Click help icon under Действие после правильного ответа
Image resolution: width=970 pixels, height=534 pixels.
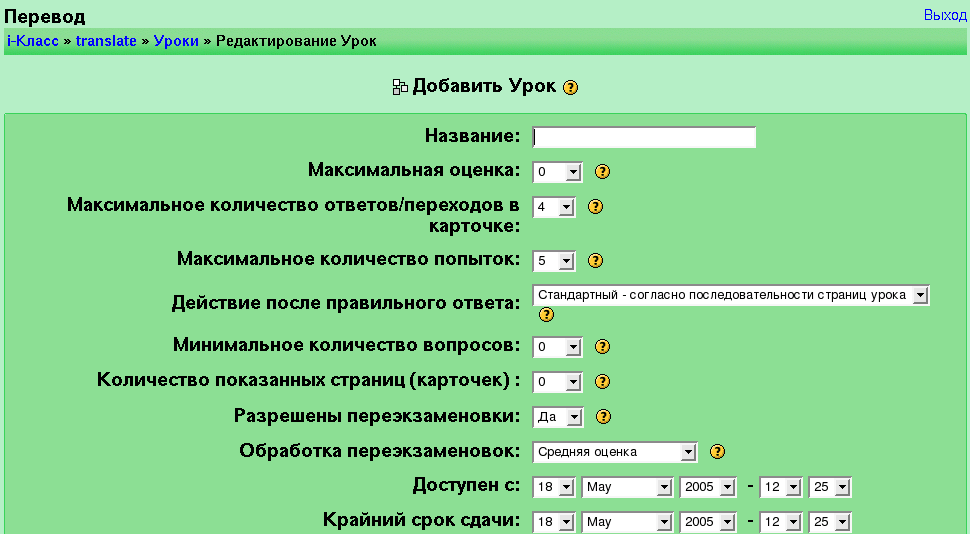pyautogui.click(x=546, y=314)
